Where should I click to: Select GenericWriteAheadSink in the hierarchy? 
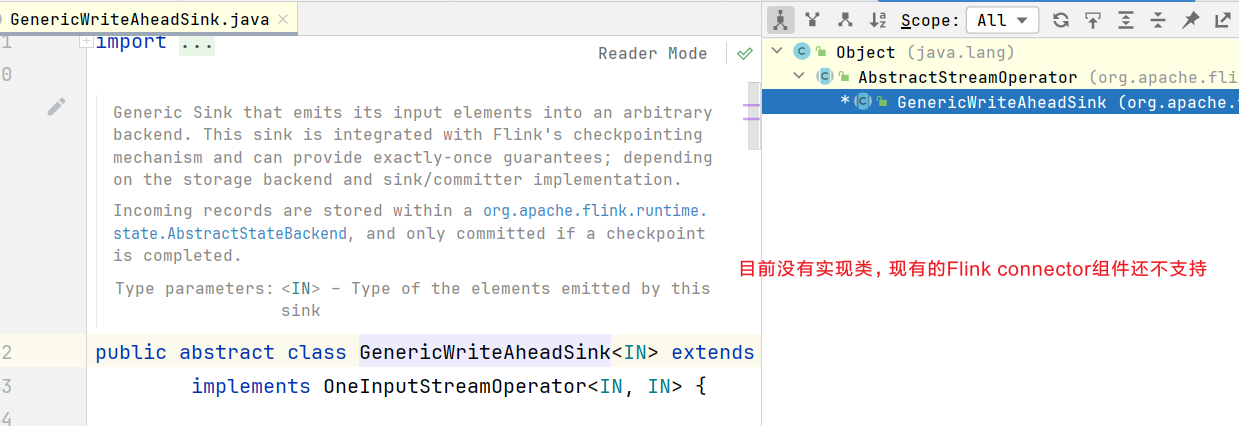(1000, 102)
